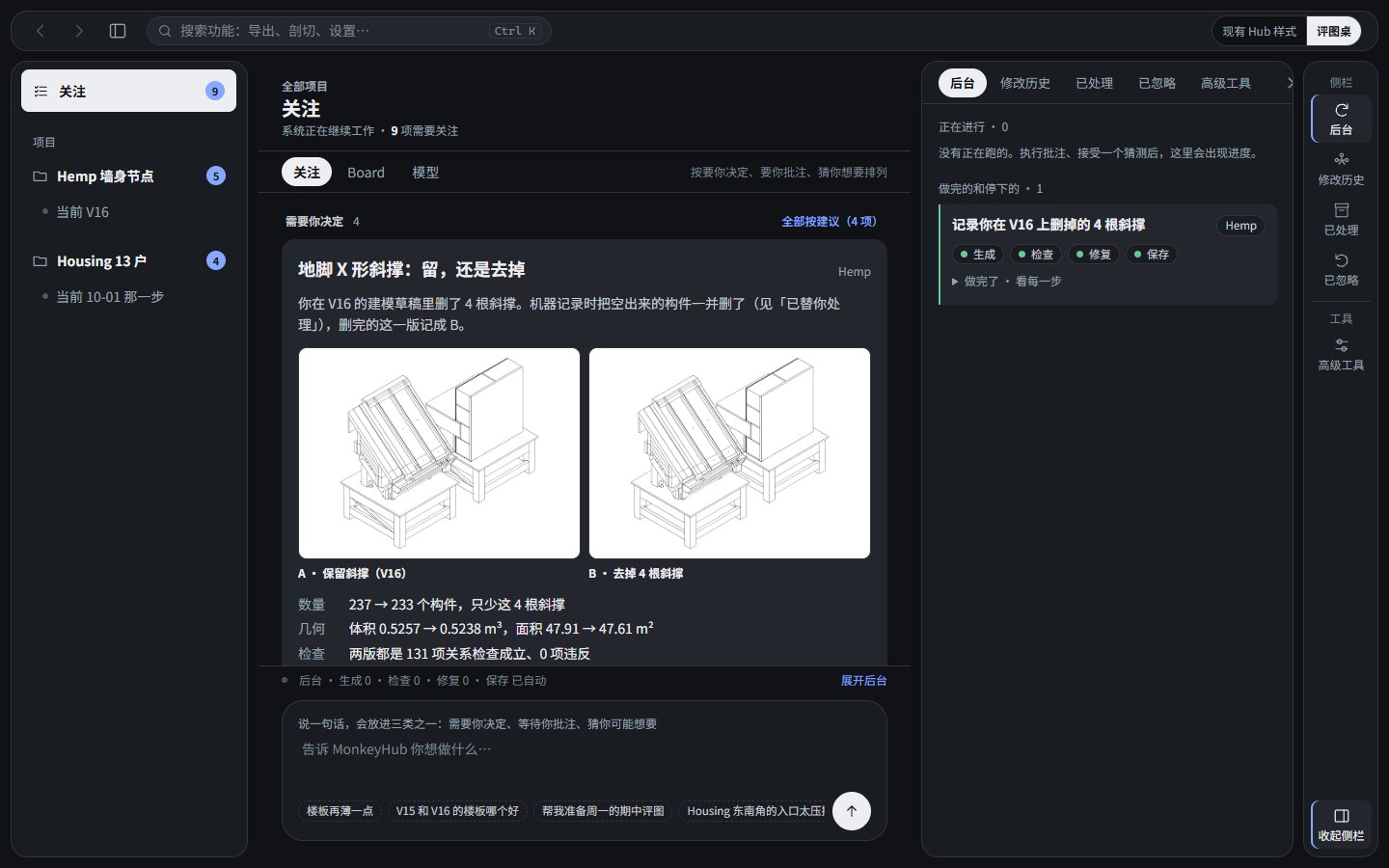The width and height of the screenshot is (1389, 868).
Task: Switch to the Board tab
Action: 366,172
